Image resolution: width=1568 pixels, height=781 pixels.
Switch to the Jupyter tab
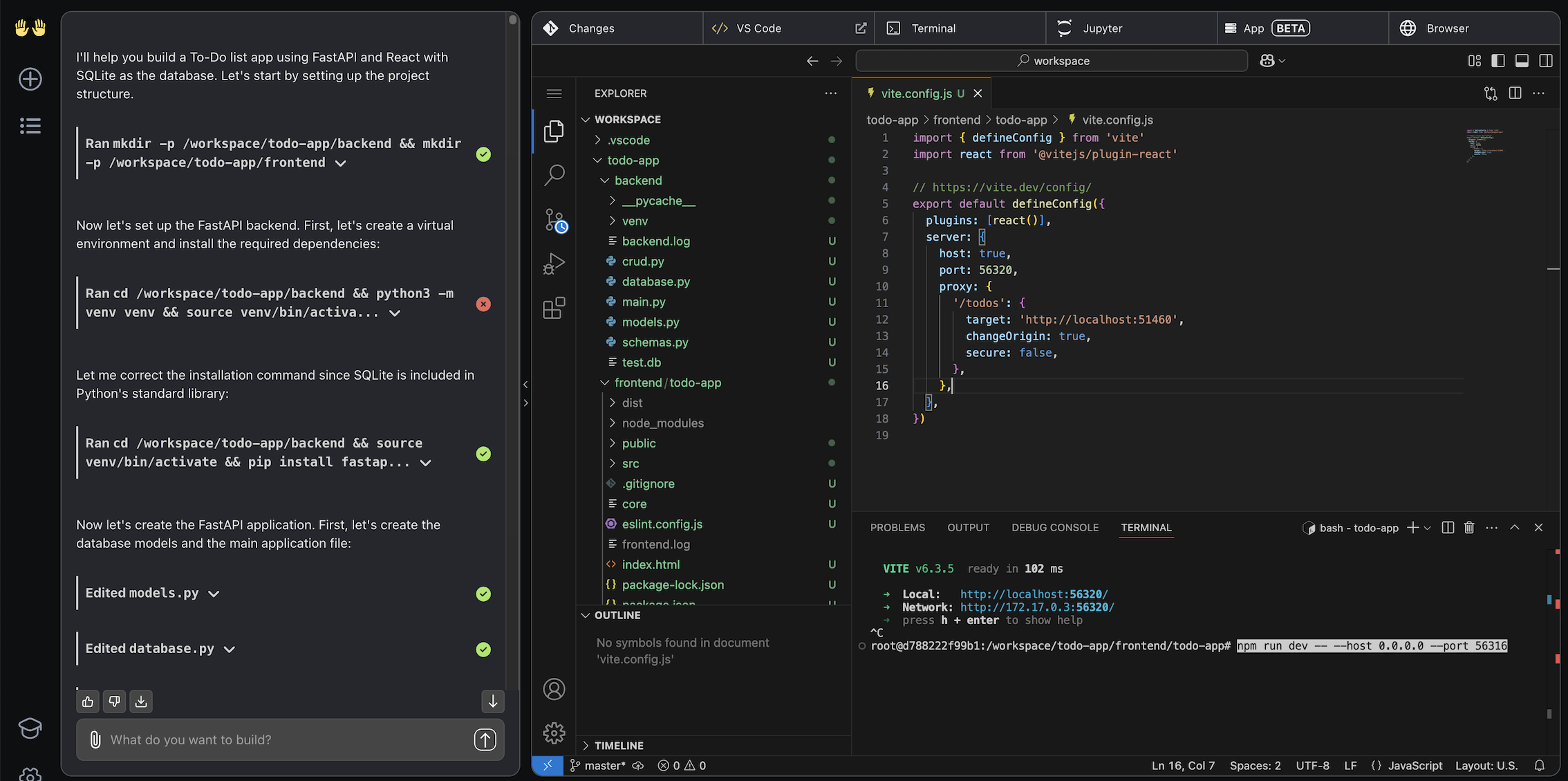pos(1101,28)
